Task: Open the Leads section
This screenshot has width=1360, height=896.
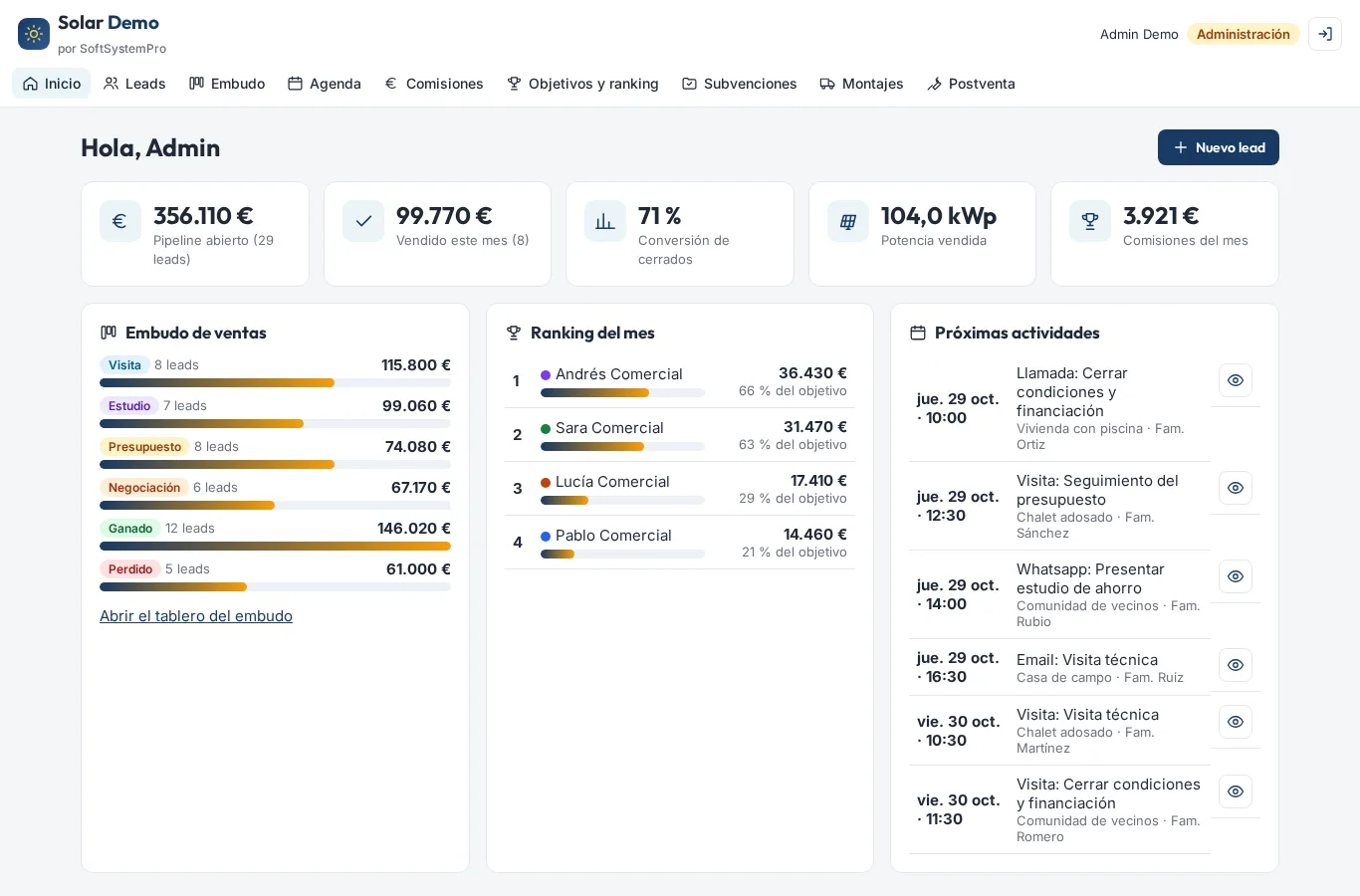Action: pyautogui.click(x=134, y=84)
